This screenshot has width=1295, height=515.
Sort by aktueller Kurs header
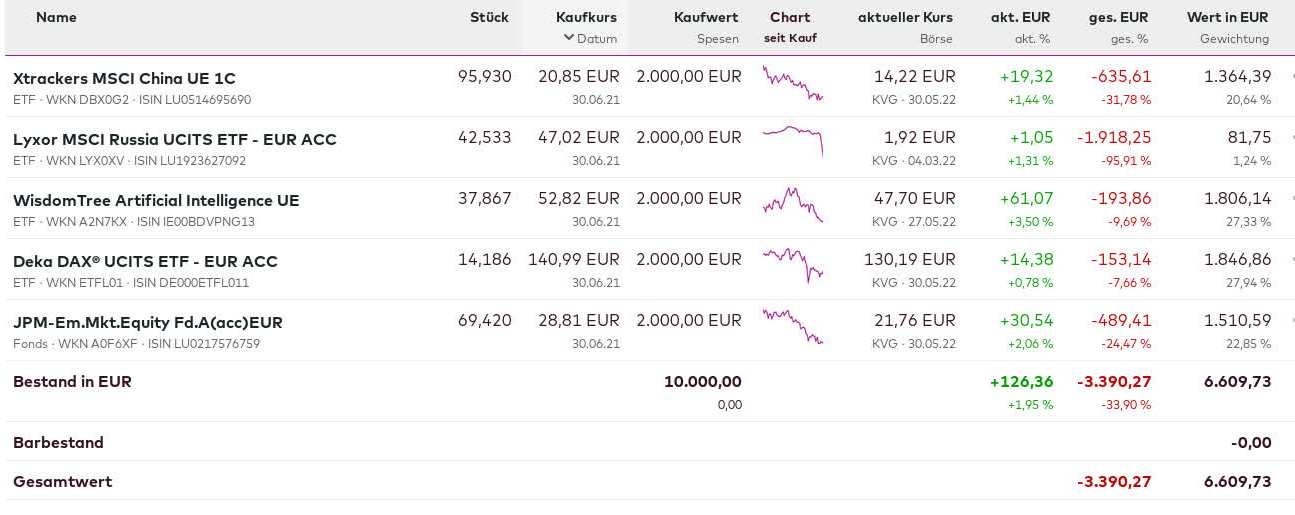point(905,17)
